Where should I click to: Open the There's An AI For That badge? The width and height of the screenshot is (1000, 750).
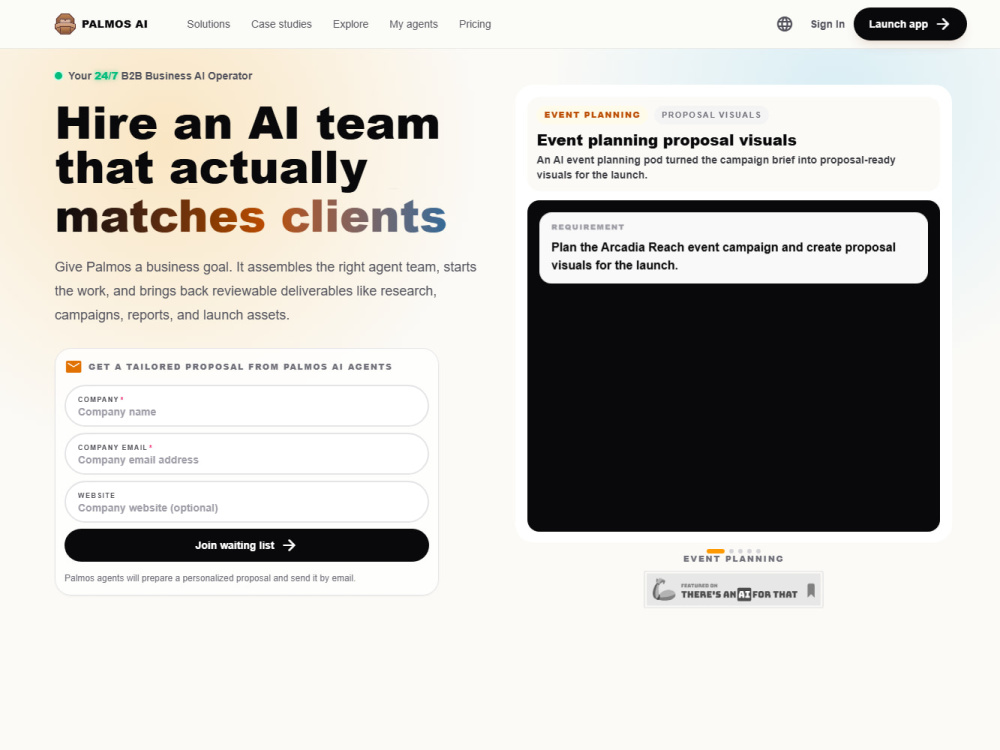point(733,590)
